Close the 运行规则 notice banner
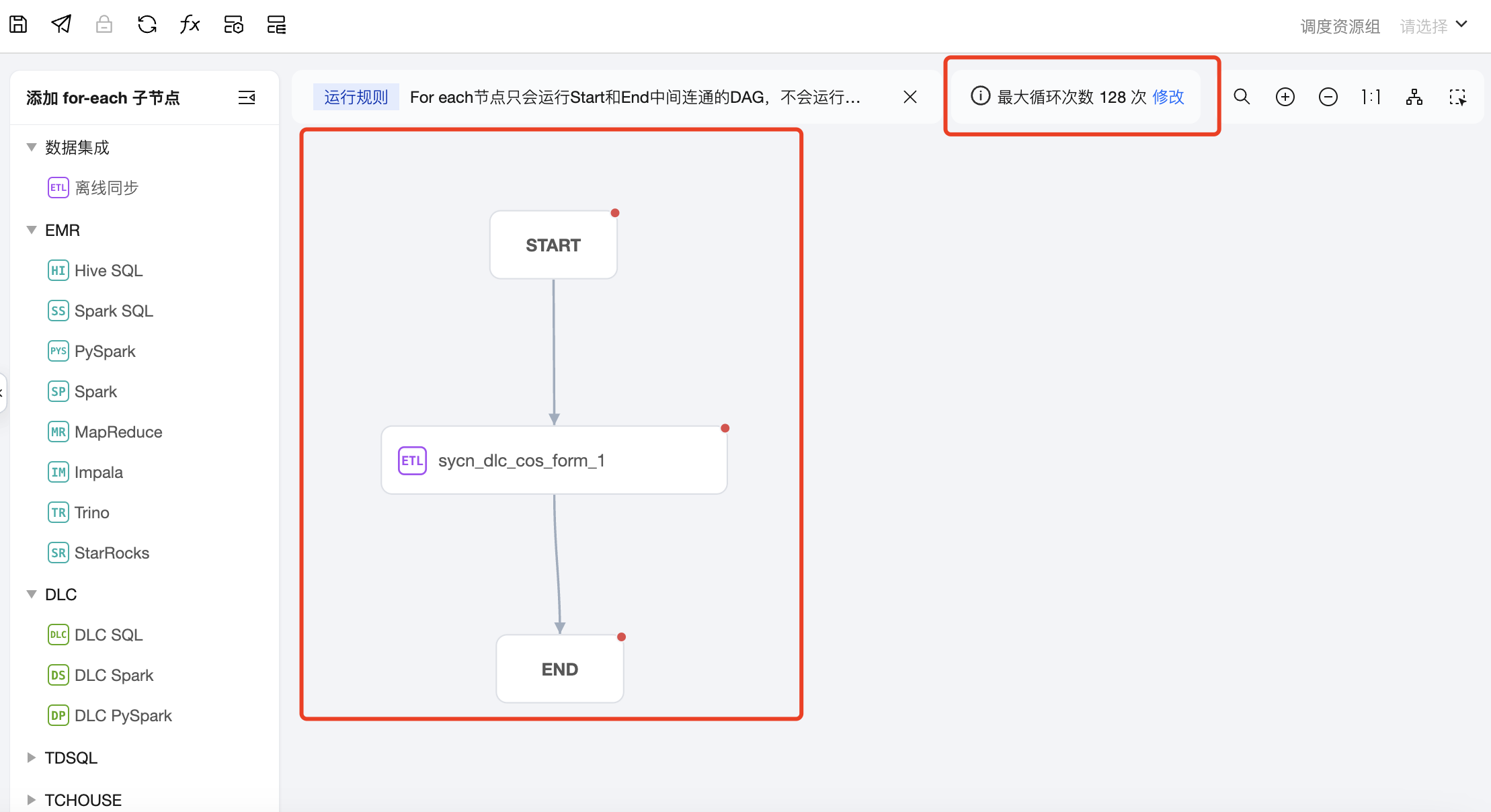The width and height of the screenshot is (1491, 812). coord(910,97)
